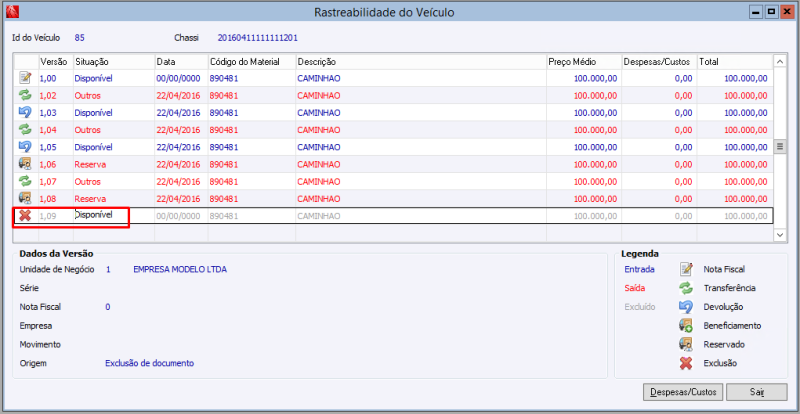Sort by the Situação column header
Screen dimensions: 800x414
pos(114,61)
